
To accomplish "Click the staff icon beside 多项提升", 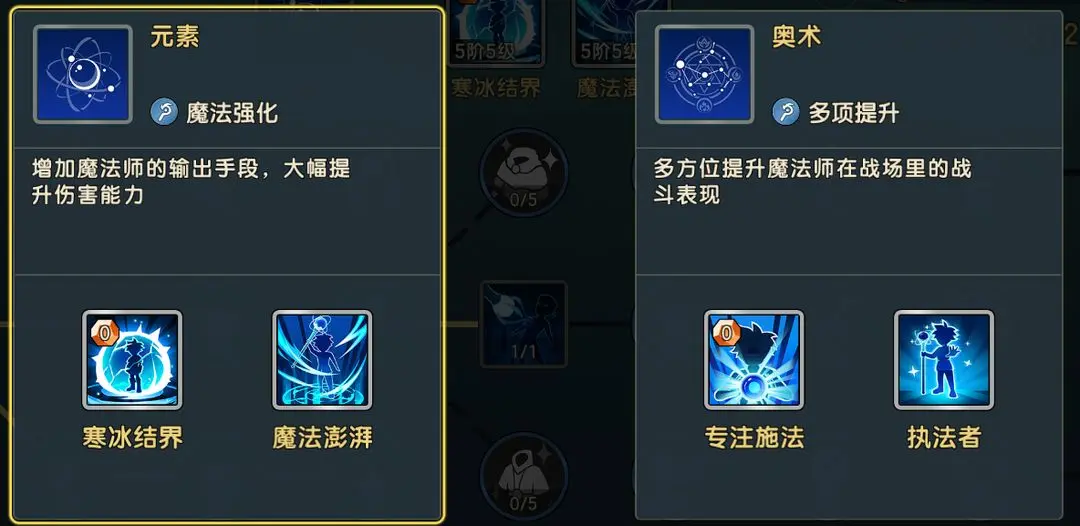I will 786,112.
